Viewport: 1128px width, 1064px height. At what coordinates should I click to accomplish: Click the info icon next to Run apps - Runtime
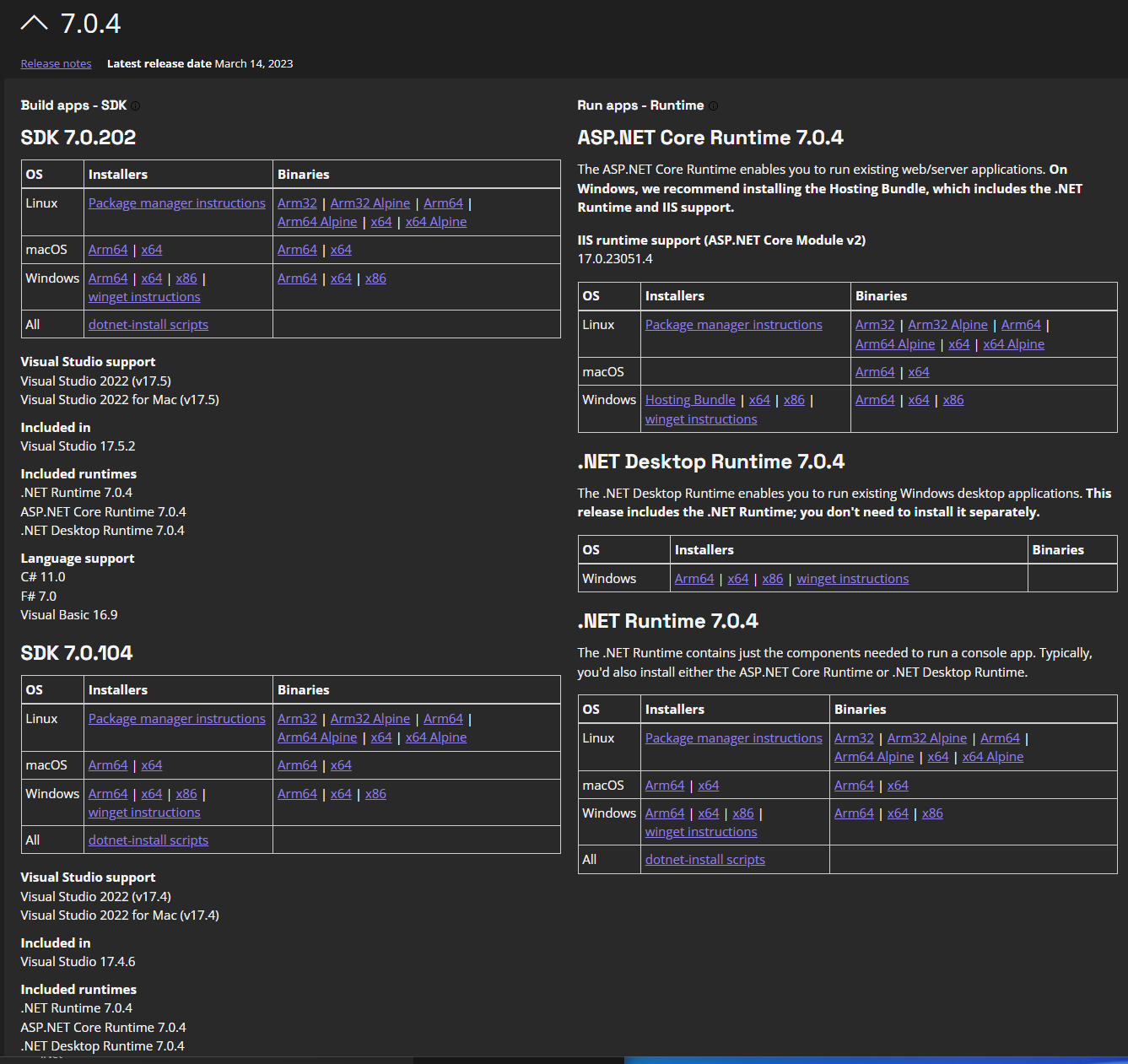coord(713,105)
